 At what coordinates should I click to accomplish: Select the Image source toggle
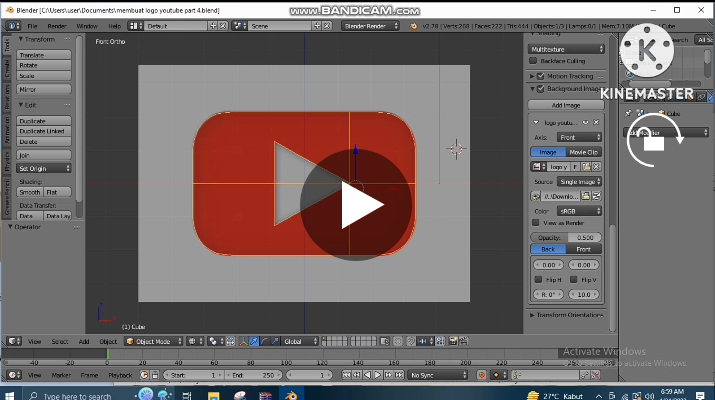coord(548,152)
